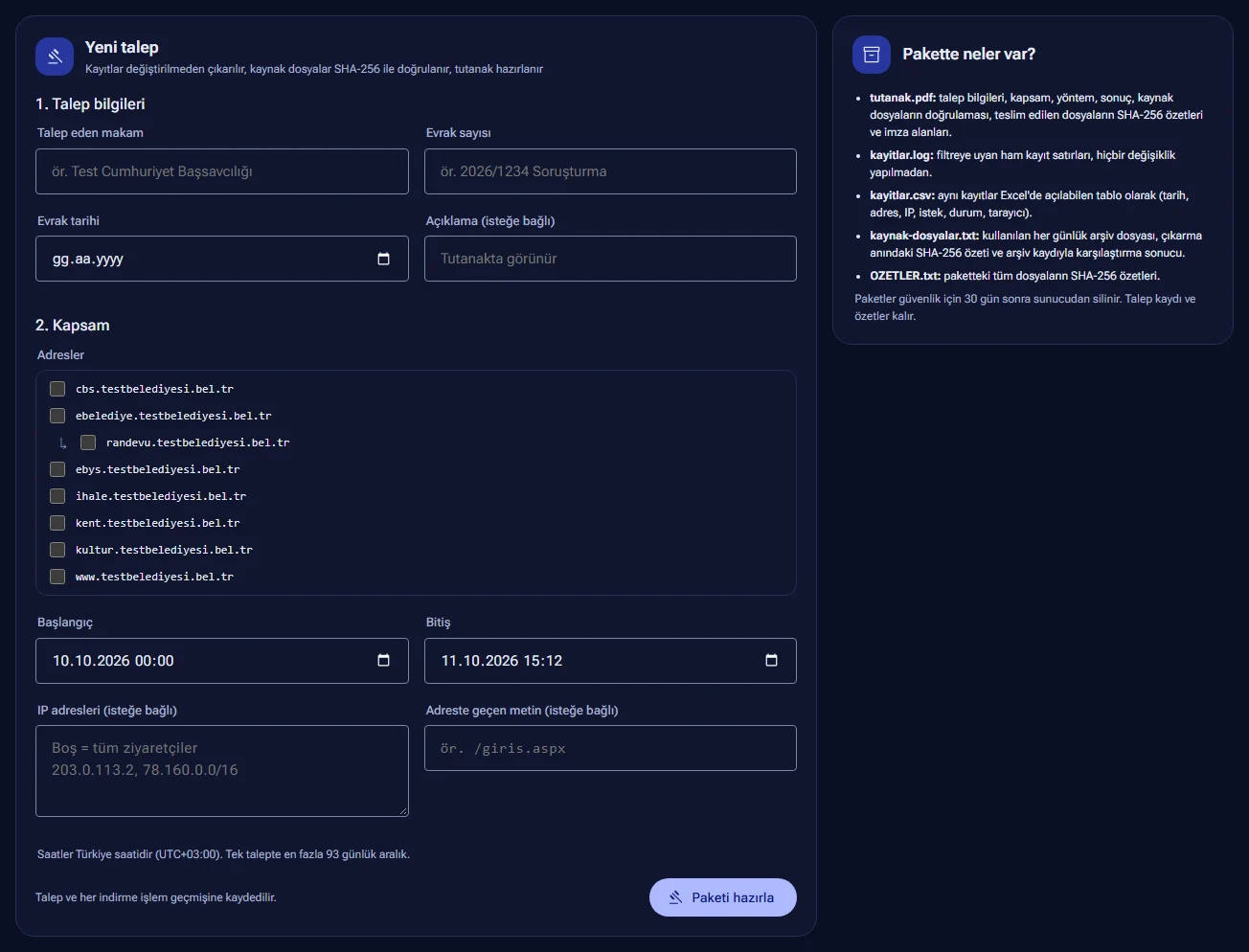Open the calendar picker in Evrak tarihi
1249x952 pixels.
(x=384, y=259)
